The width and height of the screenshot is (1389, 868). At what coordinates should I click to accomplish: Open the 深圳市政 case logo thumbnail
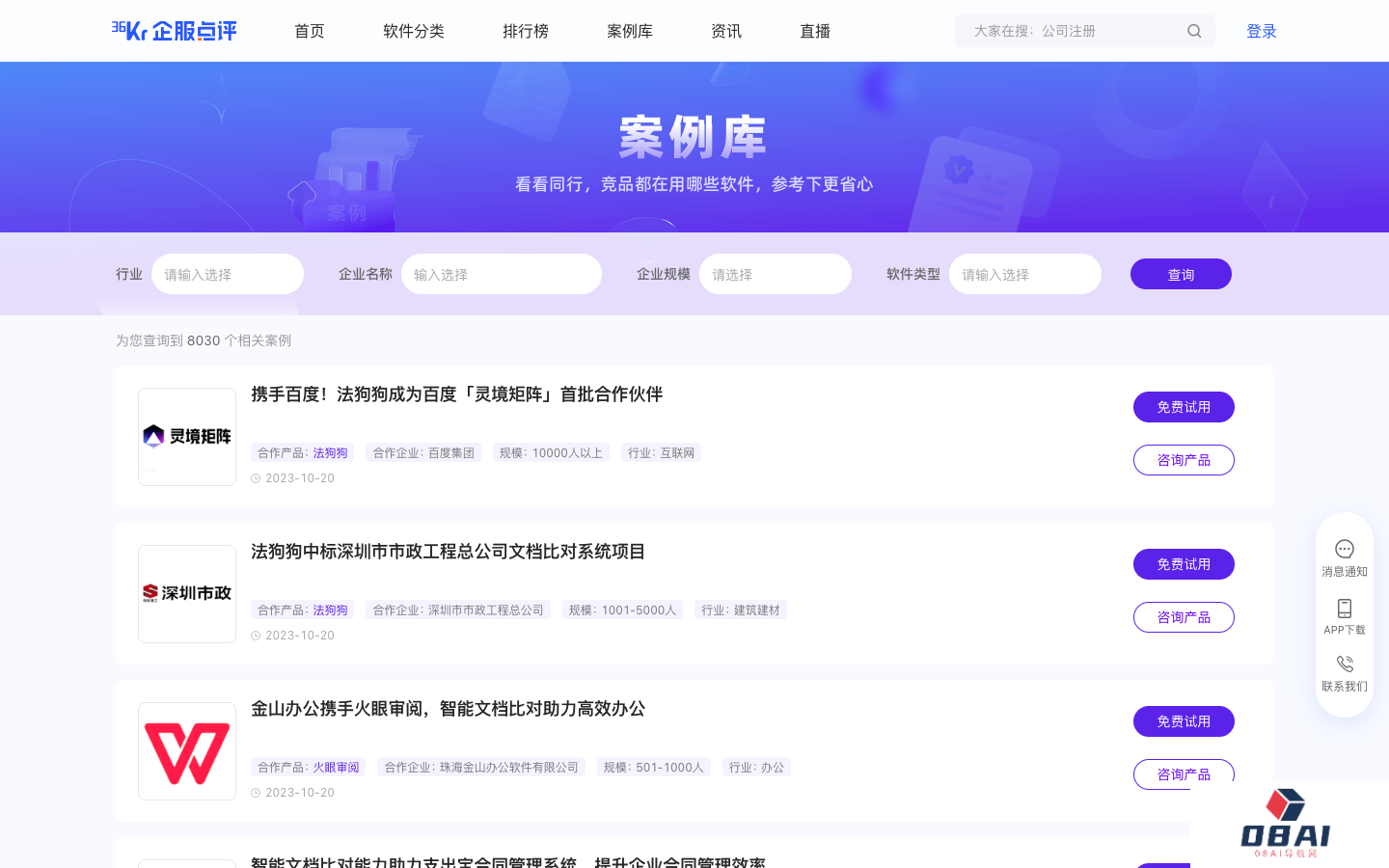(187, 594)
